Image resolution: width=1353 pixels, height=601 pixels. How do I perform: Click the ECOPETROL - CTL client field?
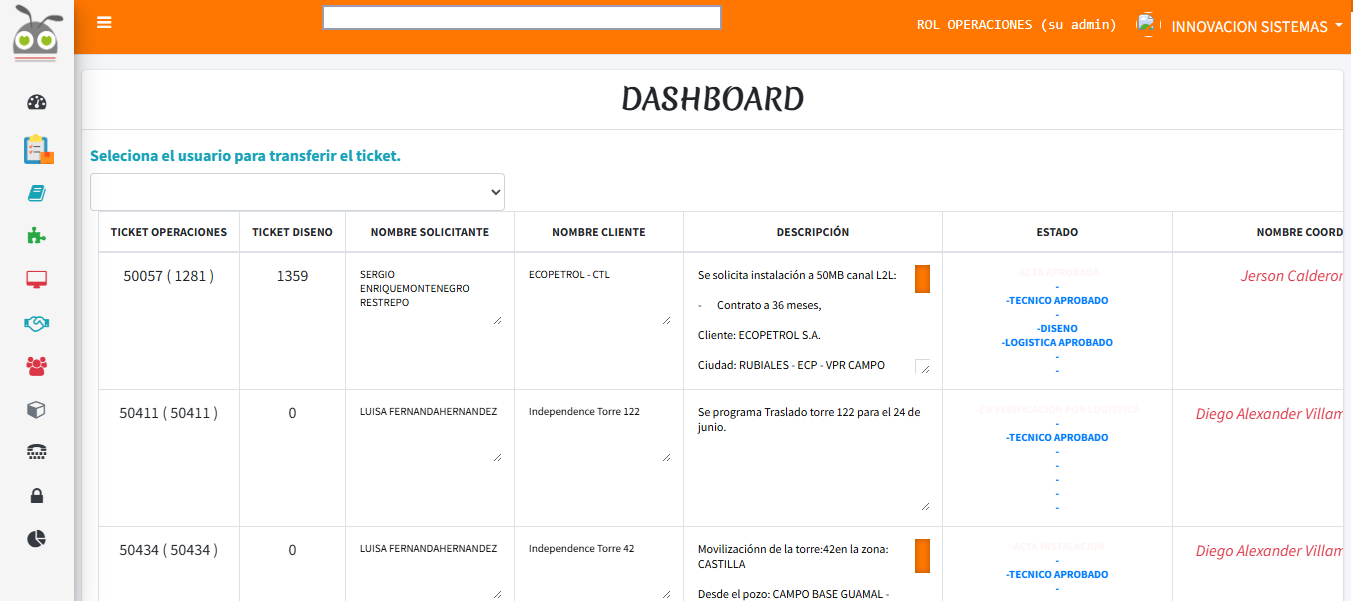click(x=599, y=295)
